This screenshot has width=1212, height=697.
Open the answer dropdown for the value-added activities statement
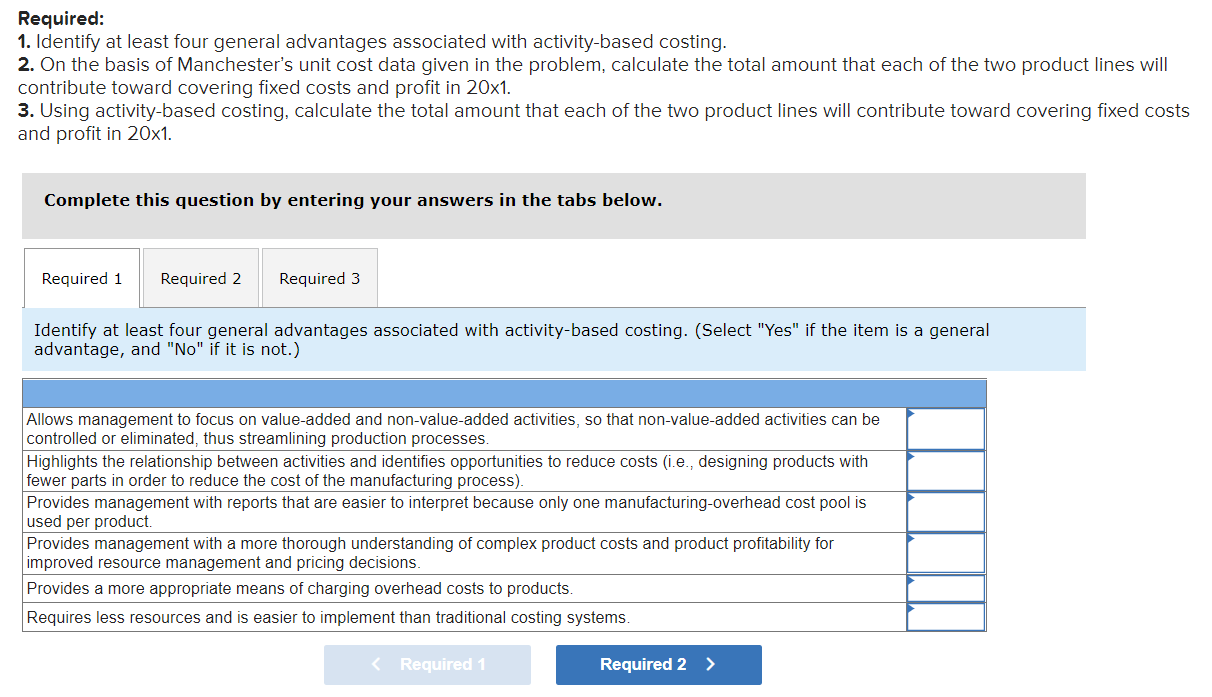pyautogui.click(x=945, y=428)
